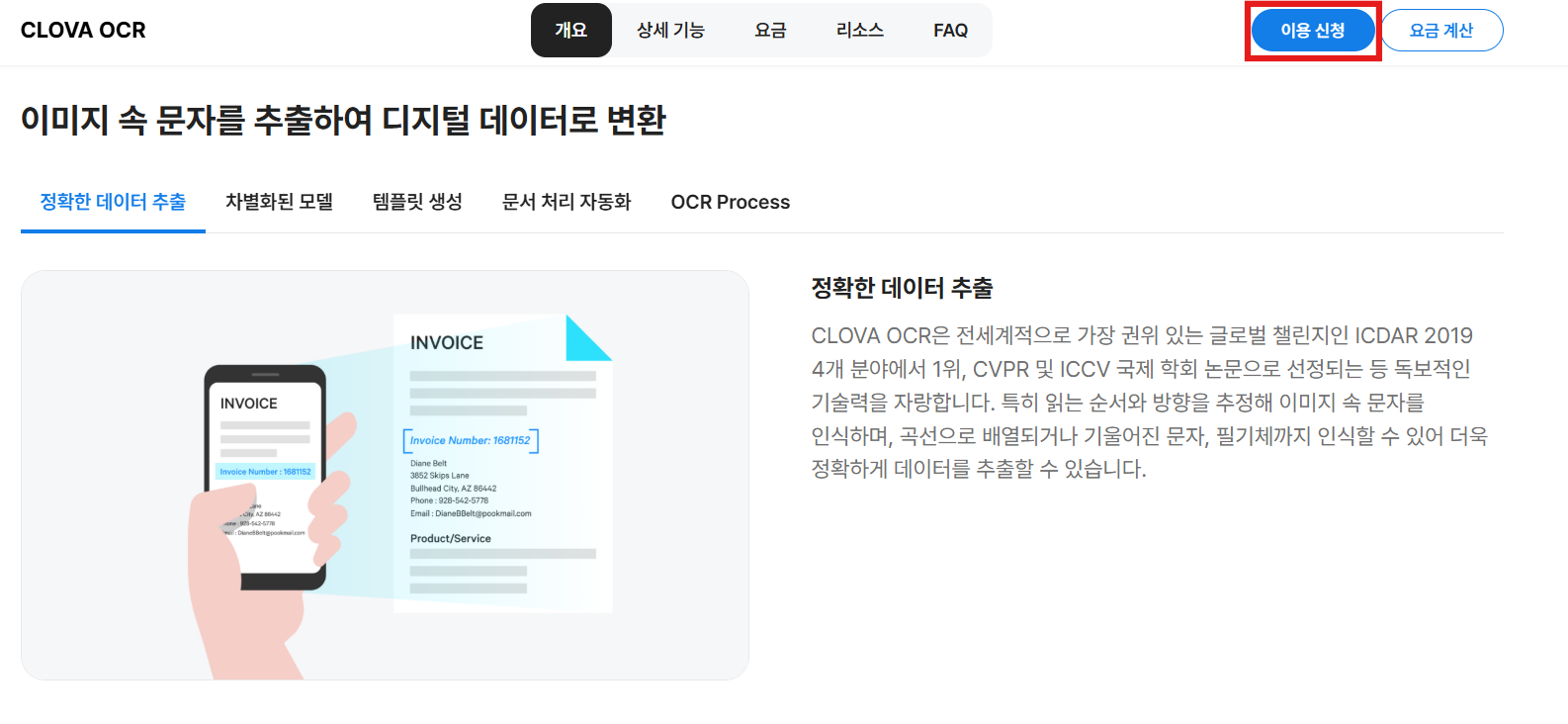Click the CLOVA OCR logo text

coord(83,31)
